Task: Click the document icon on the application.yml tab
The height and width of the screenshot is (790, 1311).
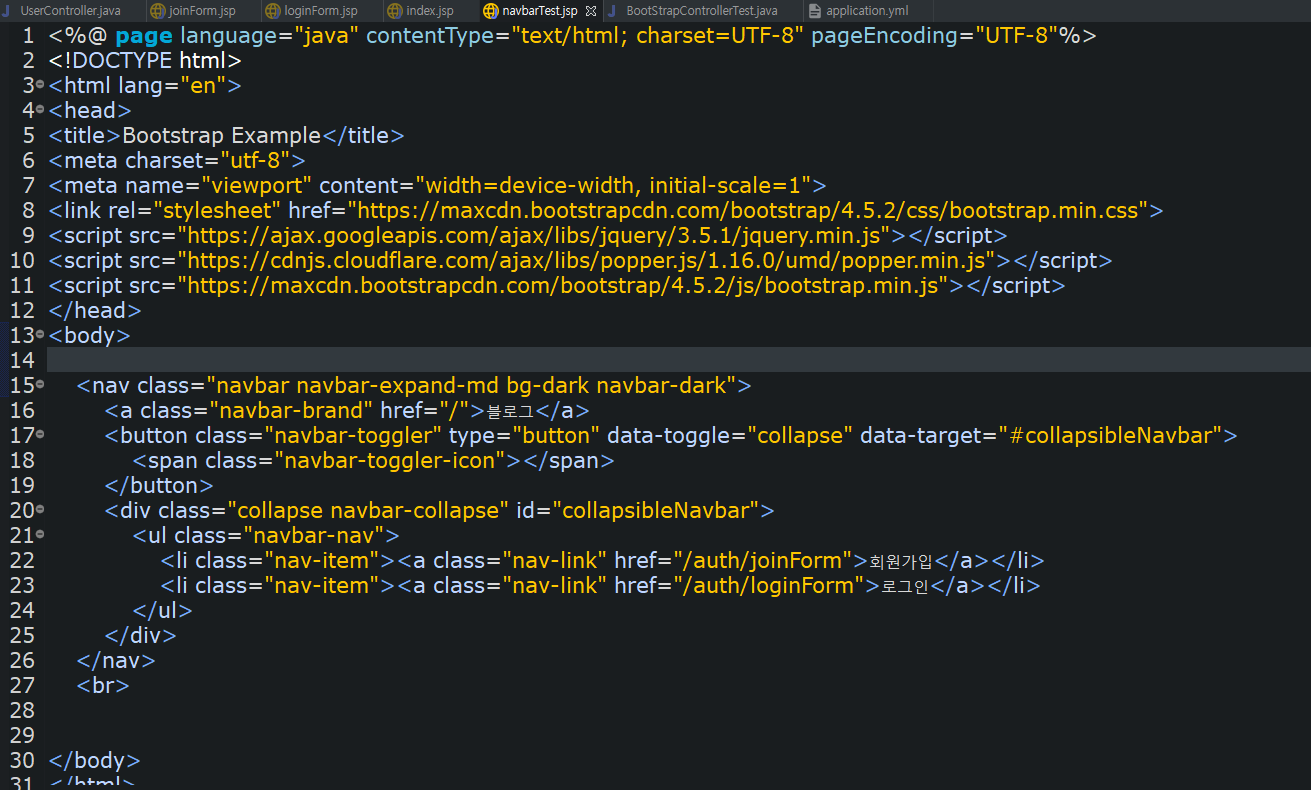Action: 814,11
